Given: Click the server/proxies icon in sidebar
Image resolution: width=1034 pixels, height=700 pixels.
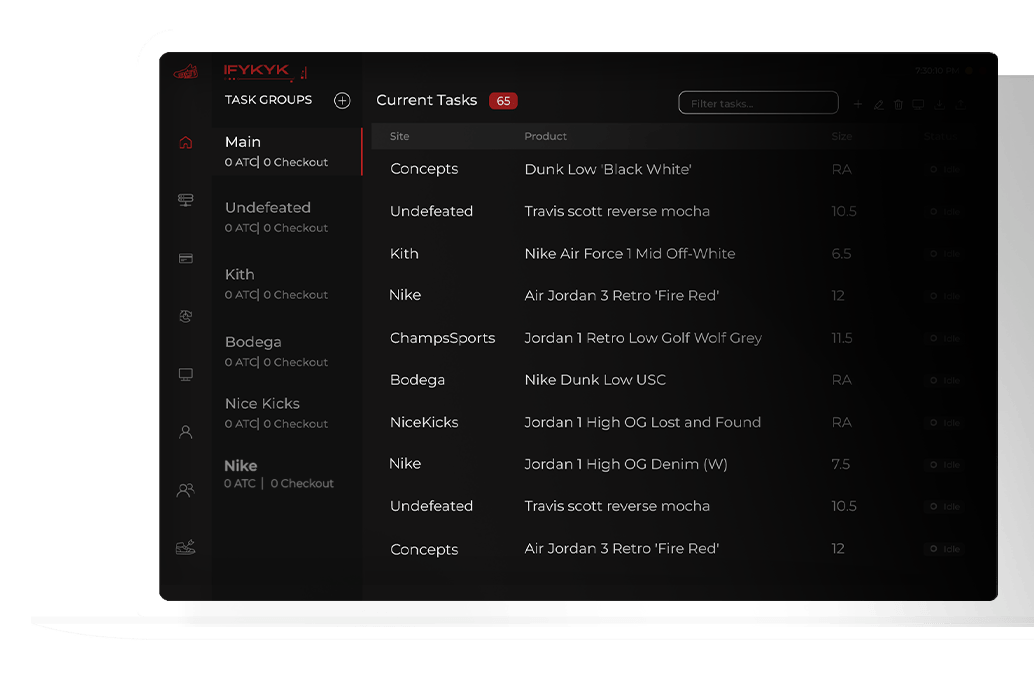Looking at the screenshot, I should click(185, 200).
